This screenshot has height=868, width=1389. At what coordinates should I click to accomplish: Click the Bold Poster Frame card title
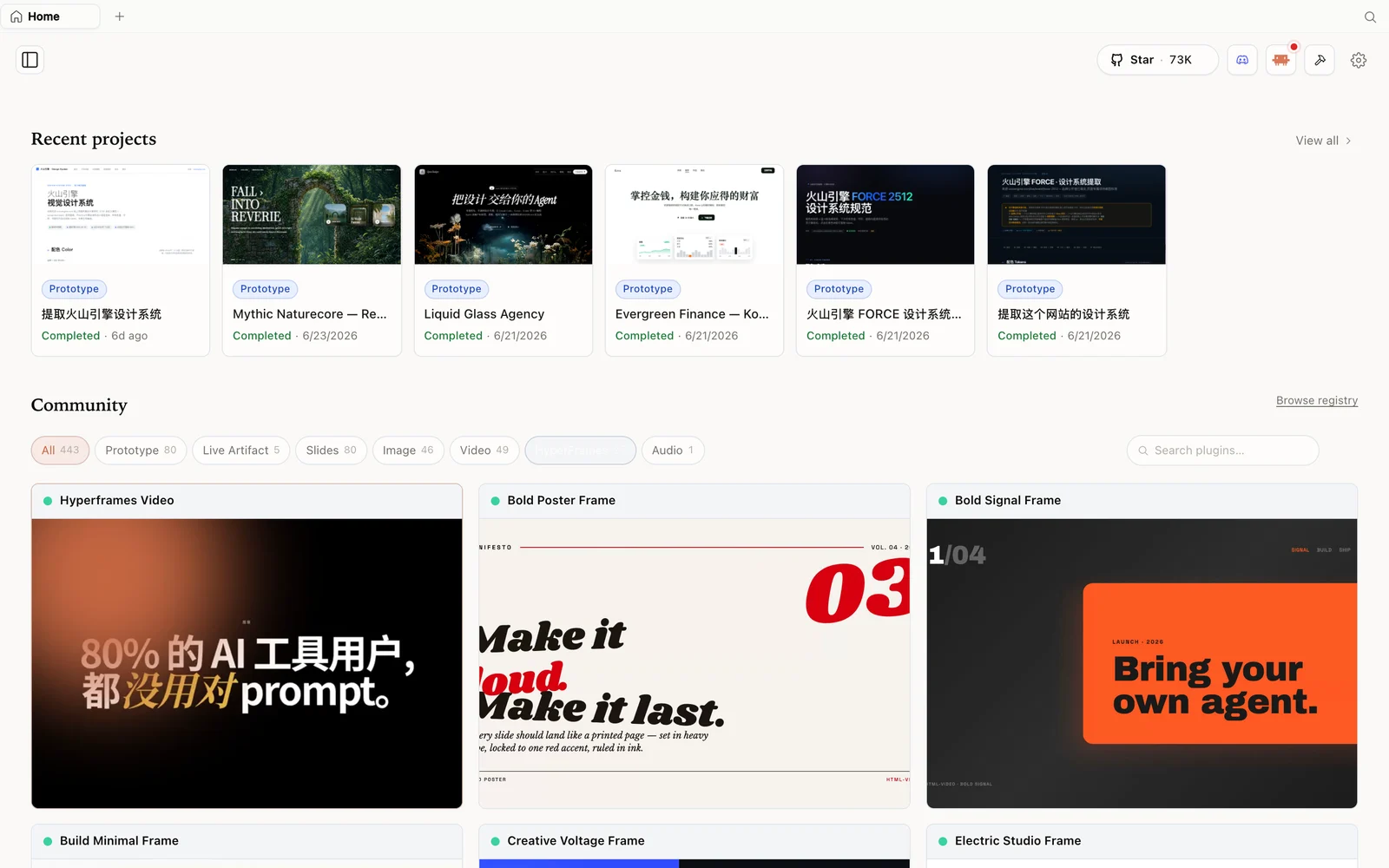coord(562,501)
